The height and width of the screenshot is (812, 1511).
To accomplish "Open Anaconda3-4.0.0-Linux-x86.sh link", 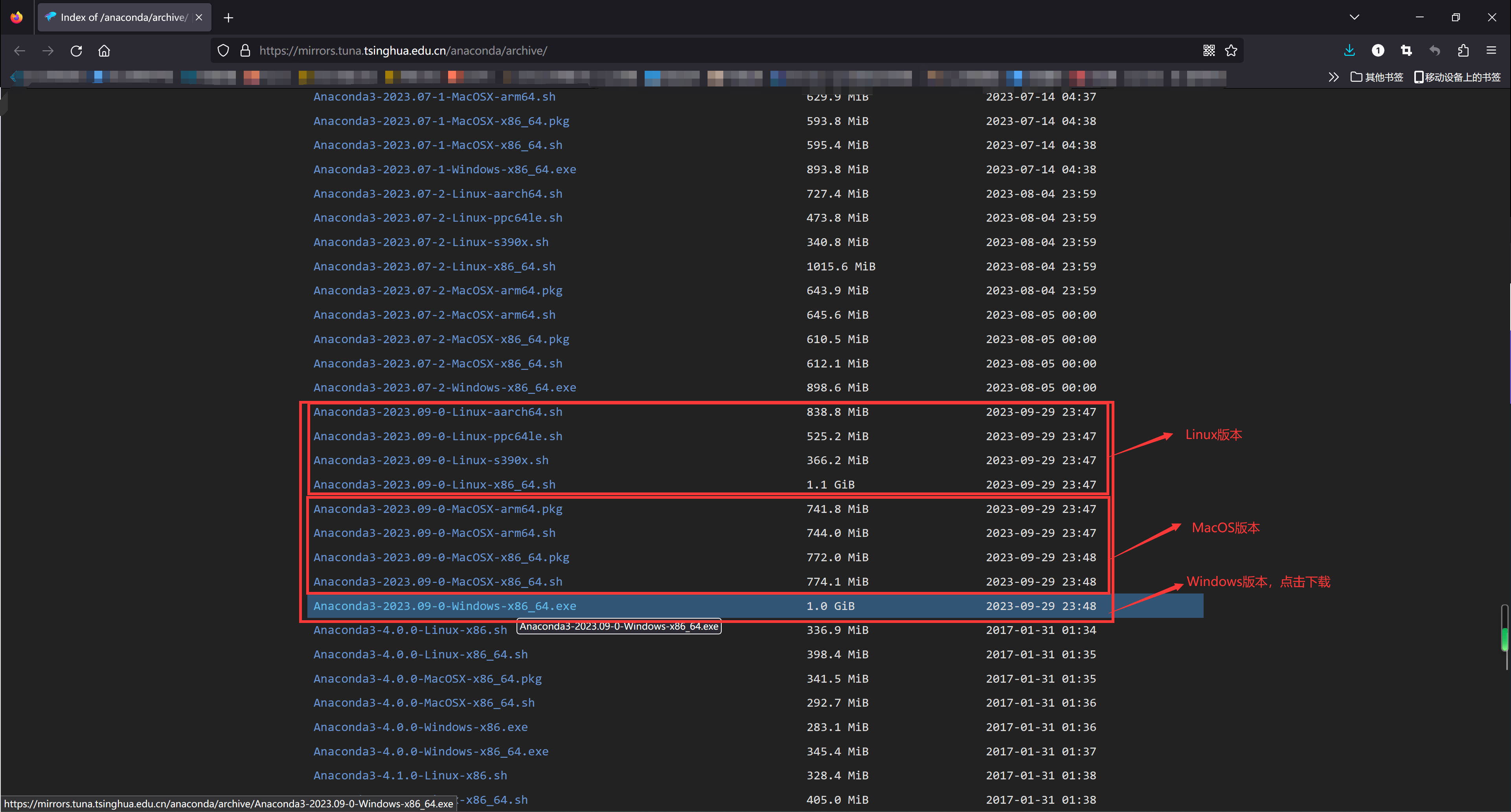I will pyautogui.click(x=410, y=630).
